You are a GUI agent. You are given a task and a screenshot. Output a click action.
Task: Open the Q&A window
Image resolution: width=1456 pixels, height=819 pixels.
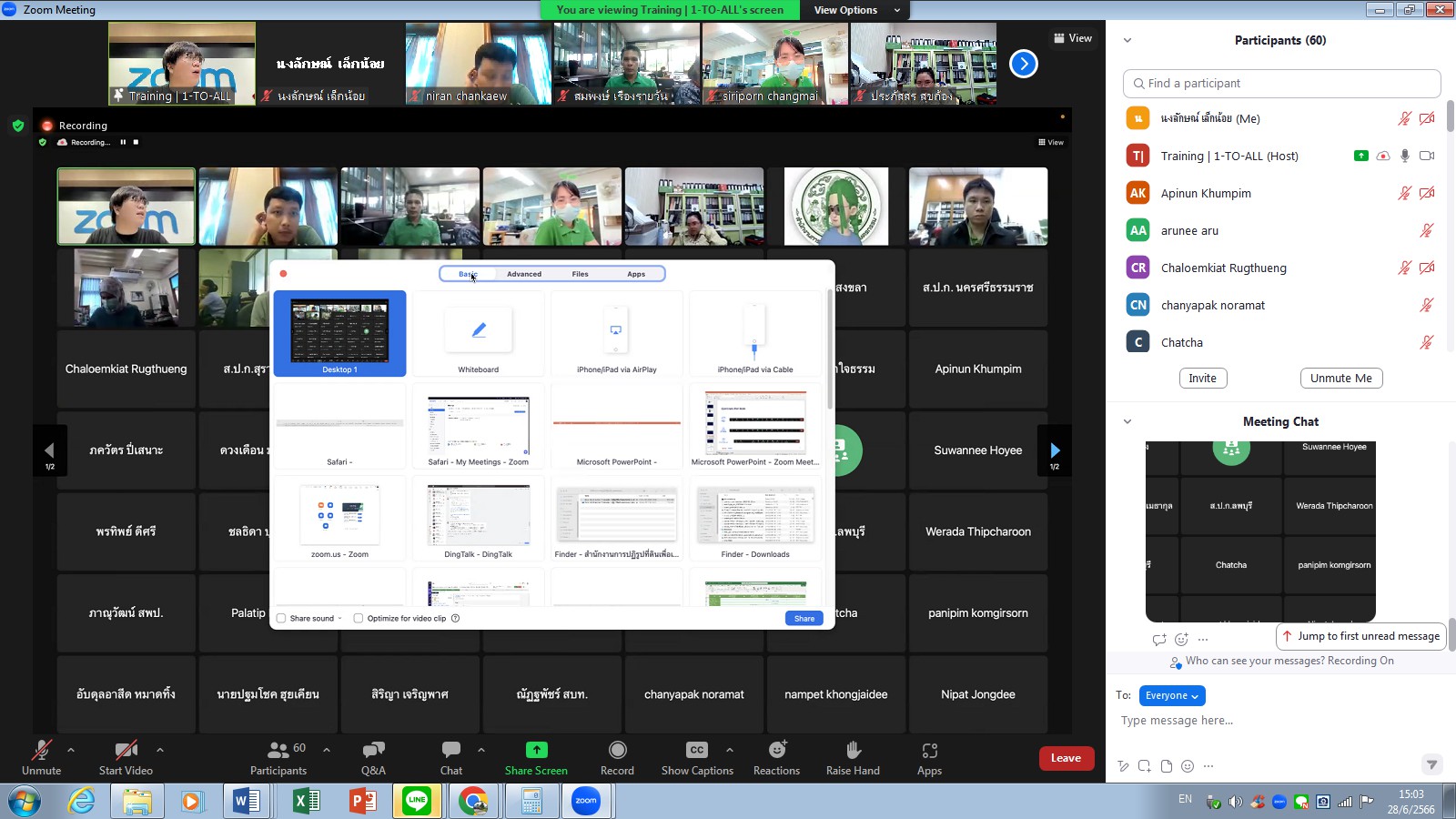[373, 756]
